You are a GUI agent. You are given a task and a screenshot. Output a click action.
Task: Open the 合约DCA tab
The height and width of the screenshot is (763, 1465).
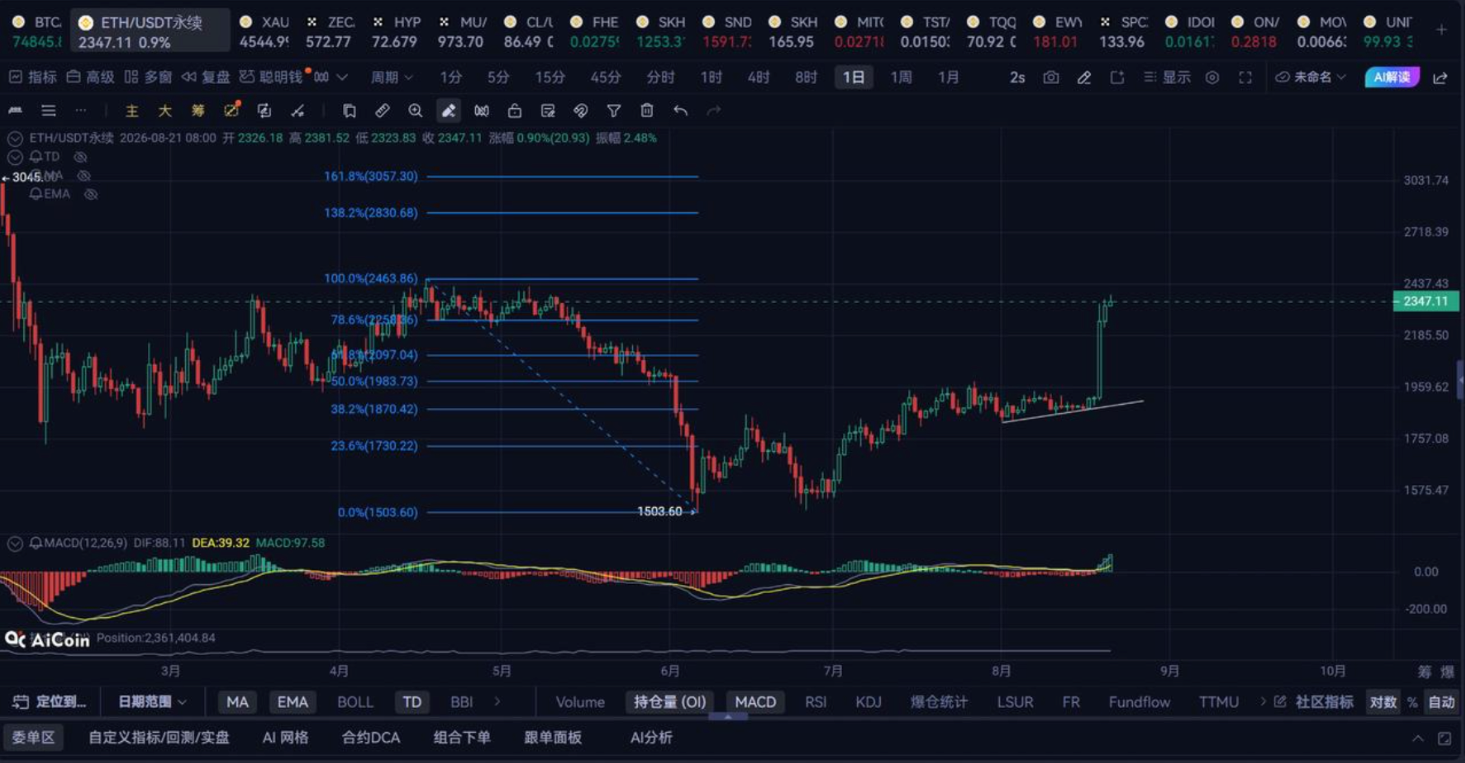pos(370,738)
